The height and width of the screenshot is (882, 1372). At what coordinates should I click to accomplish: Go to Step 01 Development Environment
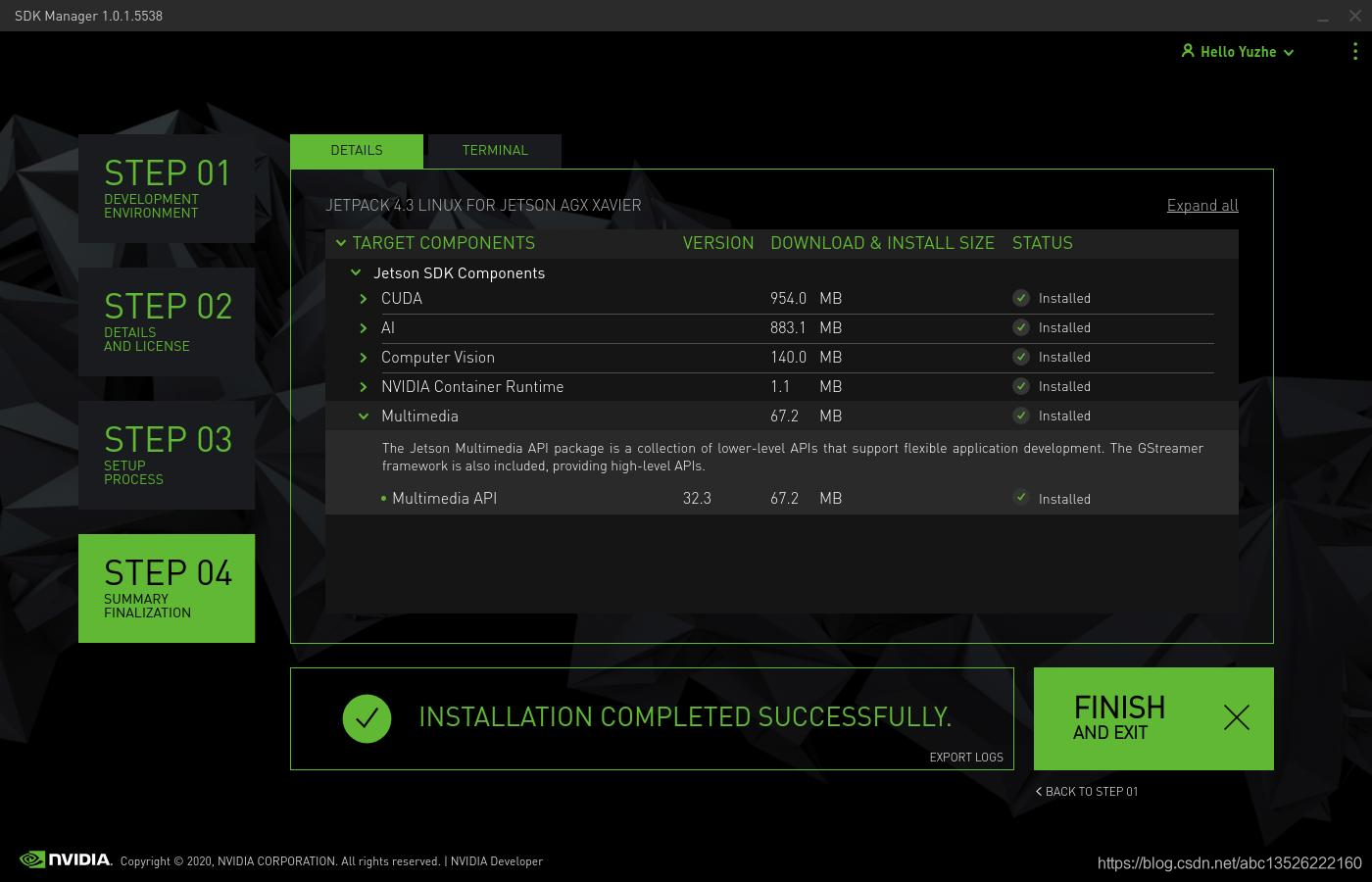[167, 188]
